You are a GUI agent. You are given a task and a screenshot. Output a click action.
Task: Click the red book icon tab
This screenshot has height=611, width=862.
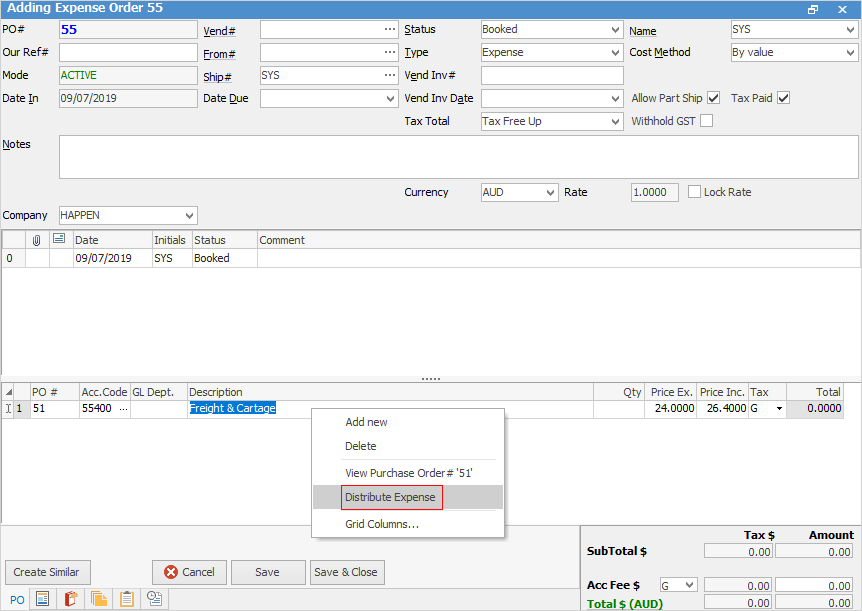click(x=71, y=599)
